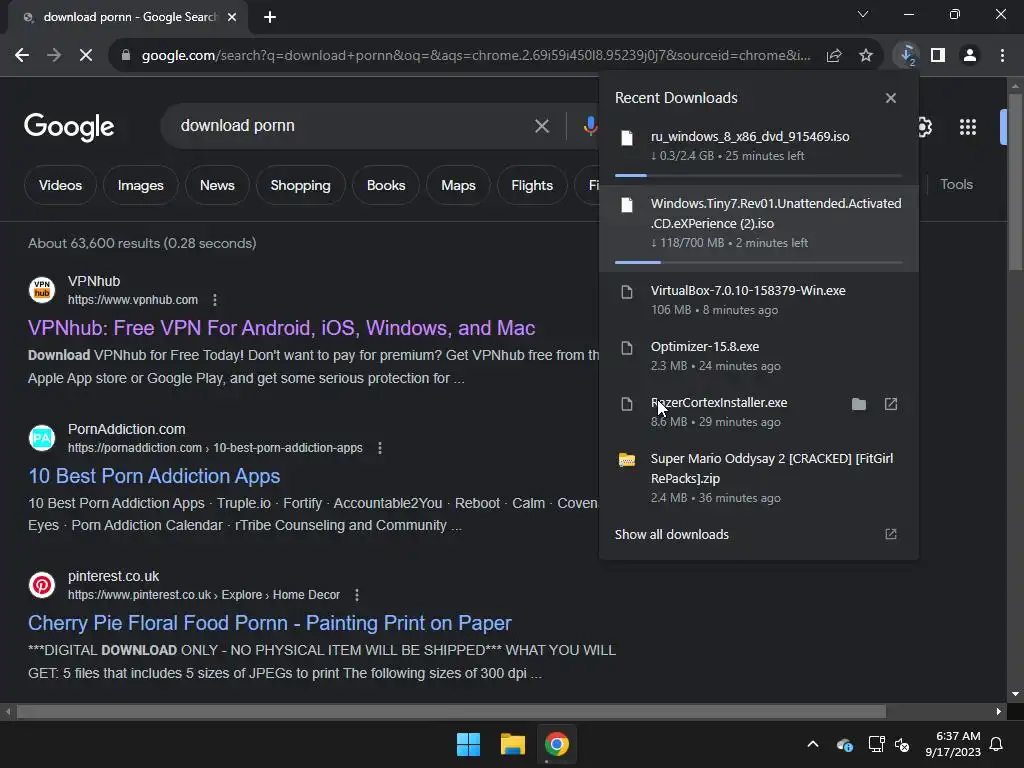
Task: Open Google search settings gear
Action: pos(924,127)
